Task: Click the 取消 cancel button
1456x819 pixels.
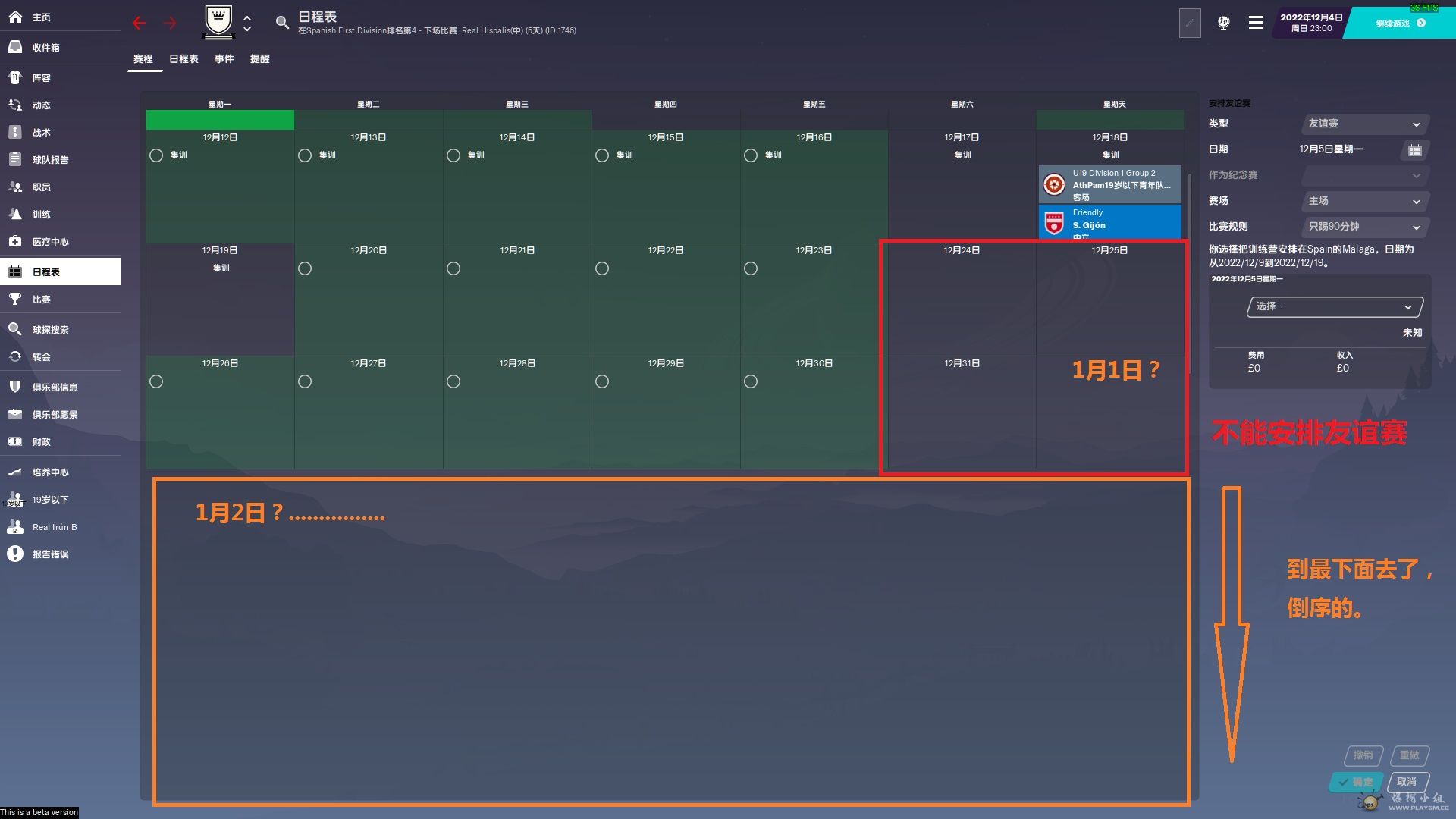Action: 1407,782
